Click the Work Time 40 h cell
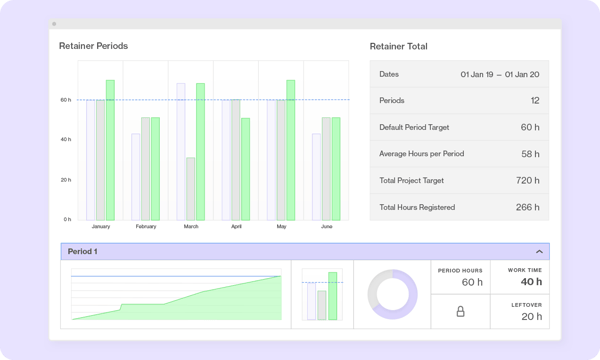Viewport: 600px width, 360px height. [x=520, y=277]
